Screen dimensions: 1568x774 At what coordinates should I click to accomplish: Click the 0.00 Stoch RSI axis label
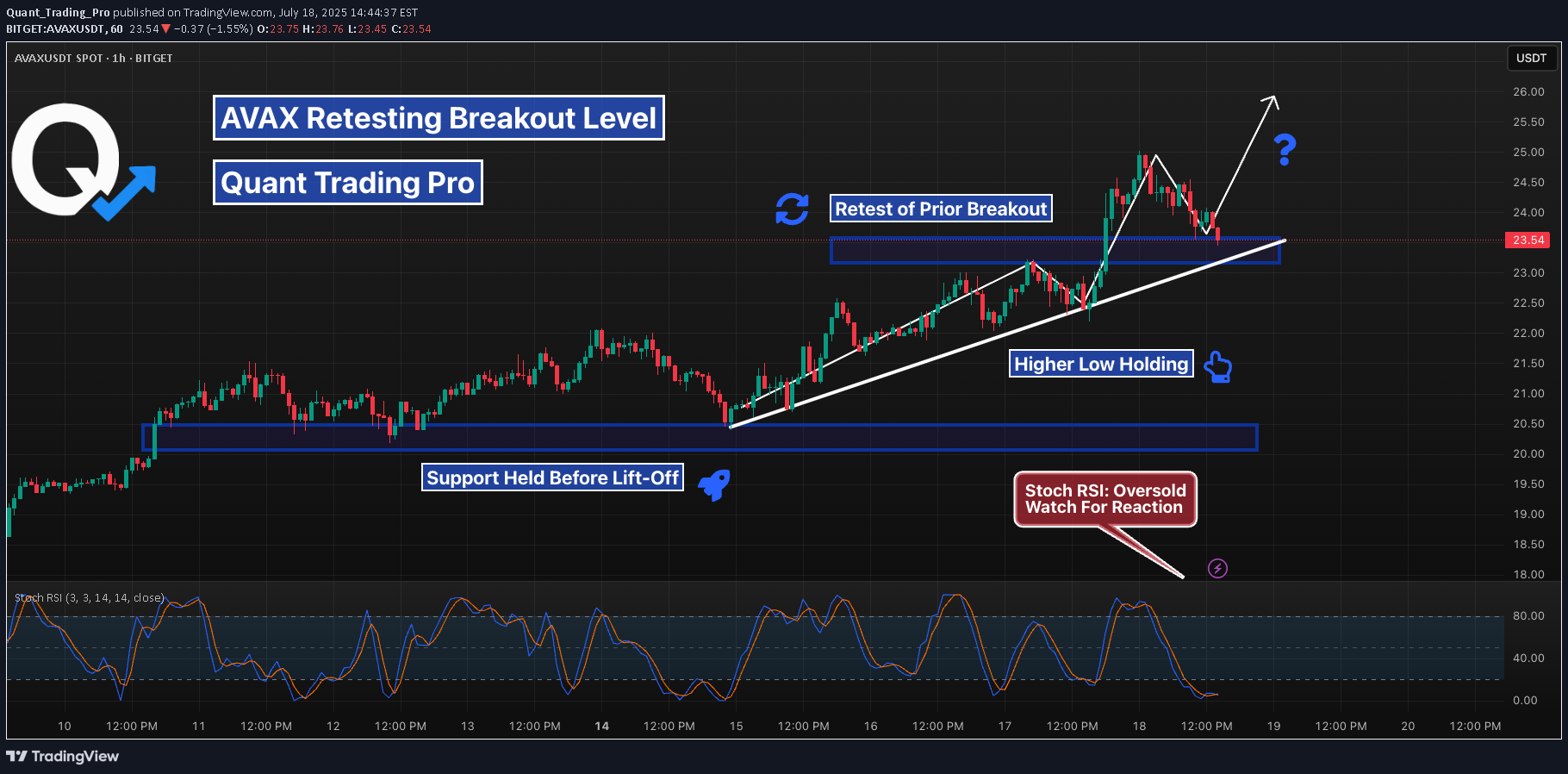pyautogui.click(x=1525, y=700)
